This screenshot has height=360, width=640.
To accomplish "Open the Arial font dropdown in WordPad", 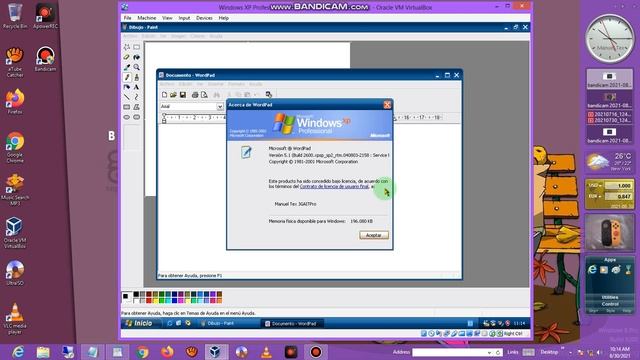I will click(220, 107).
